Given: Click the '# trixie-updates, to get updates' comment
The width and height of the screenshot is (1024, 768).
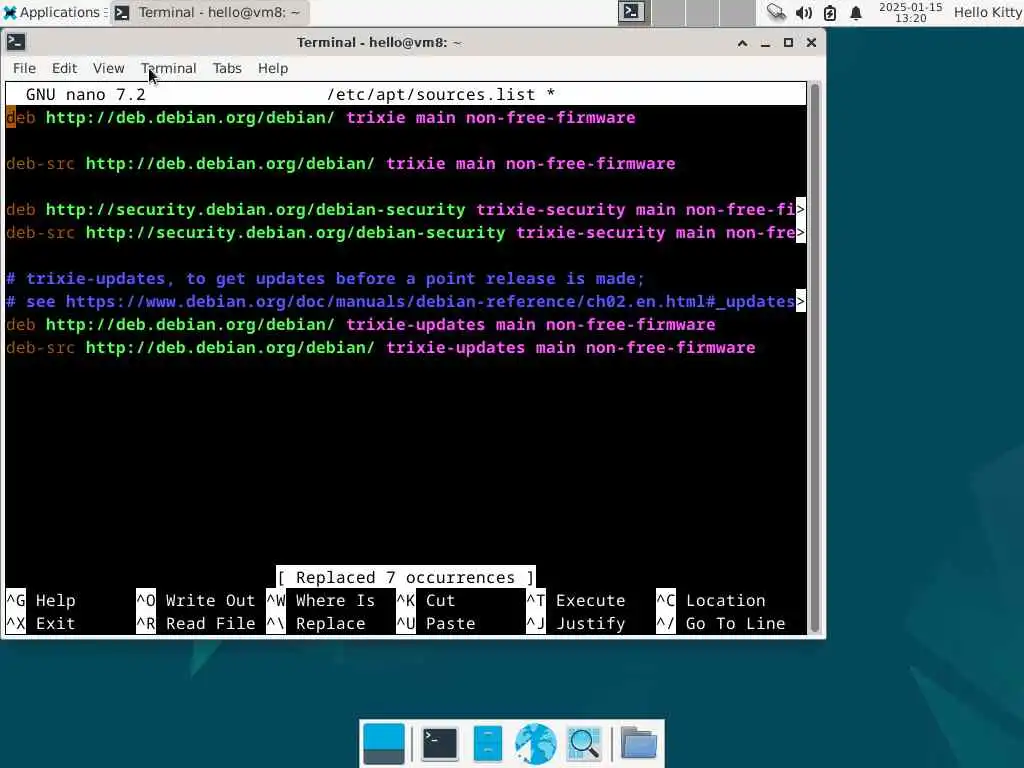Looking at the screenshot, I should pyautogui.click(x=325, y=279).
